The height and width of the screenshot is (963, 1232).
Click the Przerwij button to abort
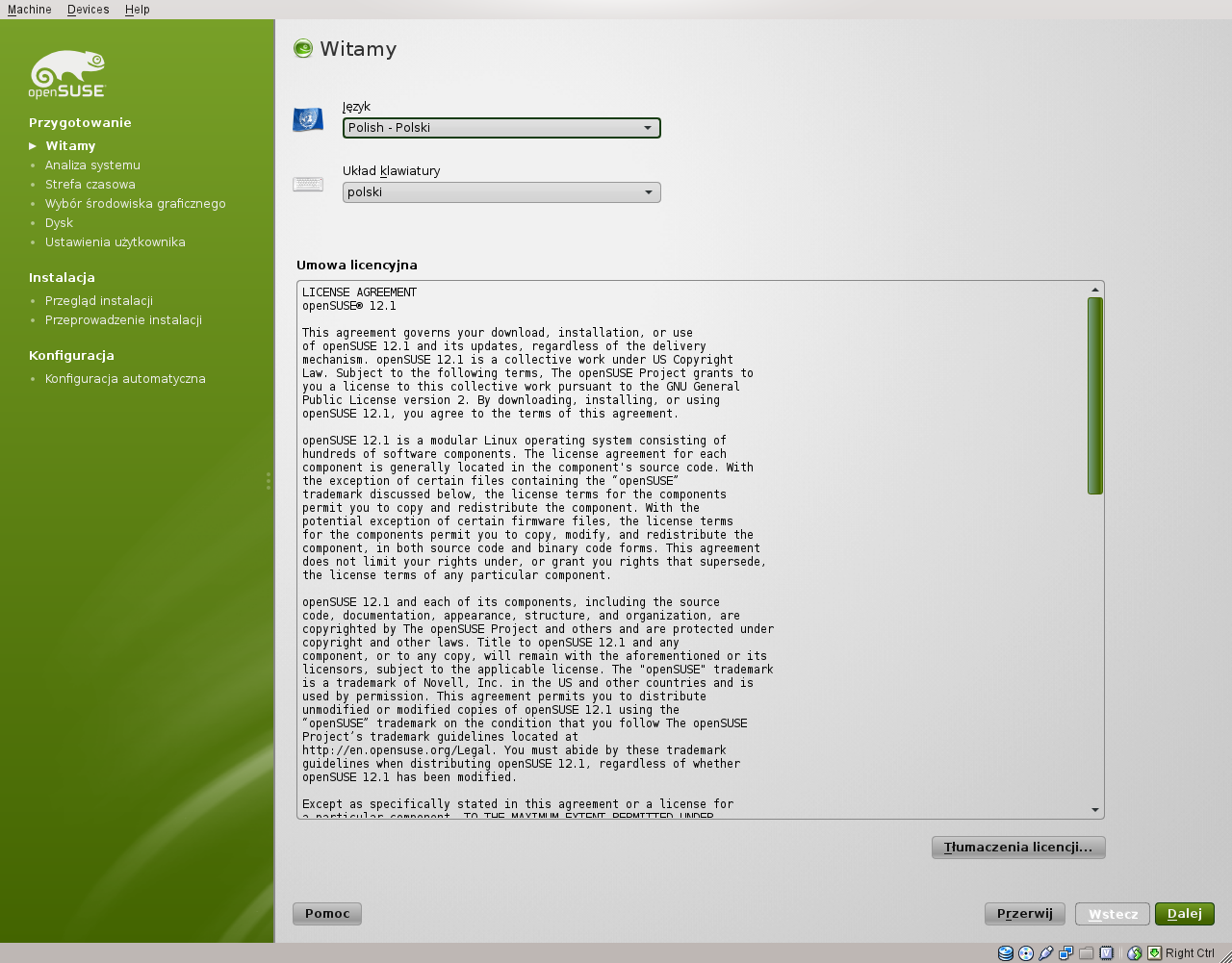(x=1024, y=914)
